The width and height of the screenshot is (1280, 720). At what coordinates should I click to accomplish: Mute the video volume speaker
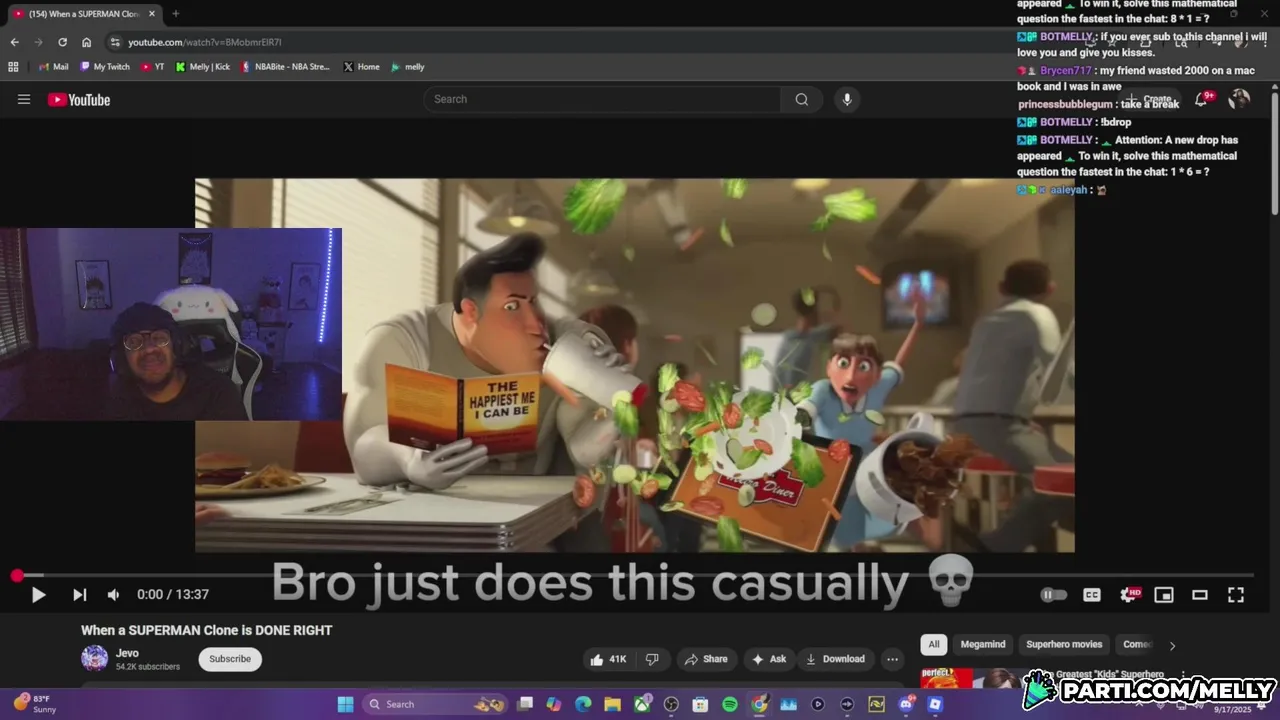tap(113, 595)
